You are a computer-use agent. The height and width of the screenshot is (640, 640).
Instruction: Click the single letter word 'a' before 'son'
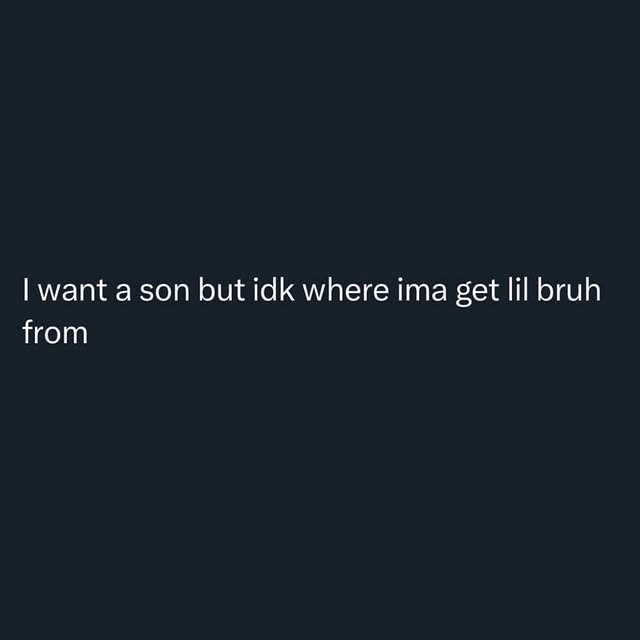(x=123, y=292)
